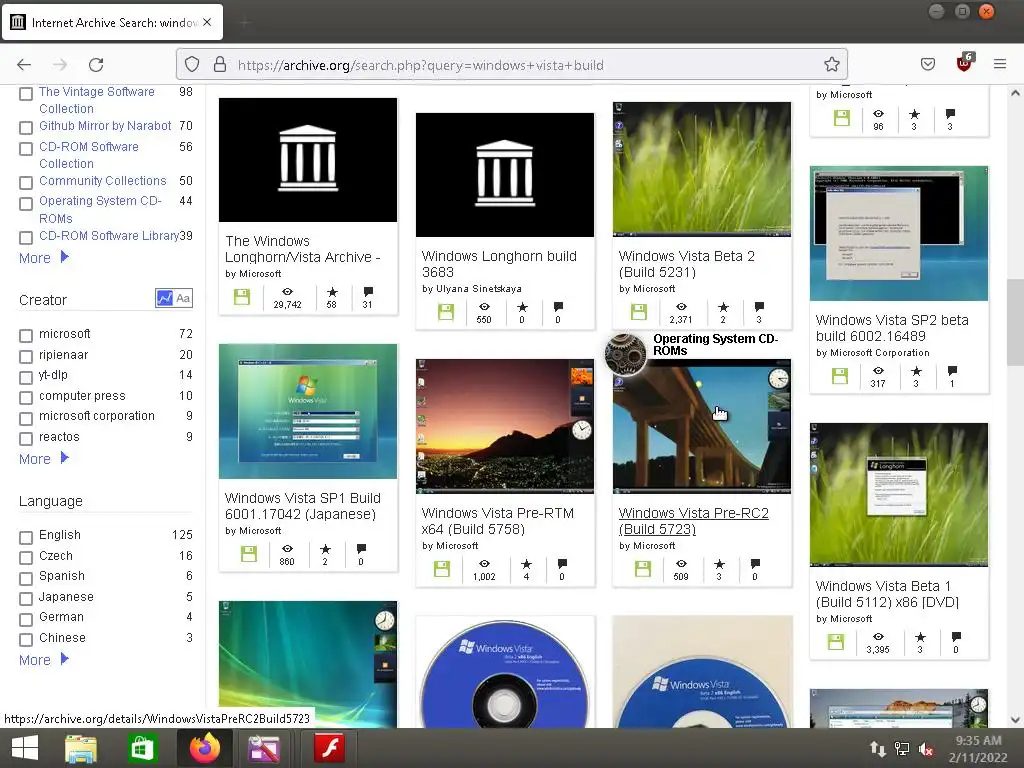Viewport: 1024px width, 768px height.
Task: Open Windows Vista SP1 Build 6001.17042 (Japanese) title
Action: (302, 505)
